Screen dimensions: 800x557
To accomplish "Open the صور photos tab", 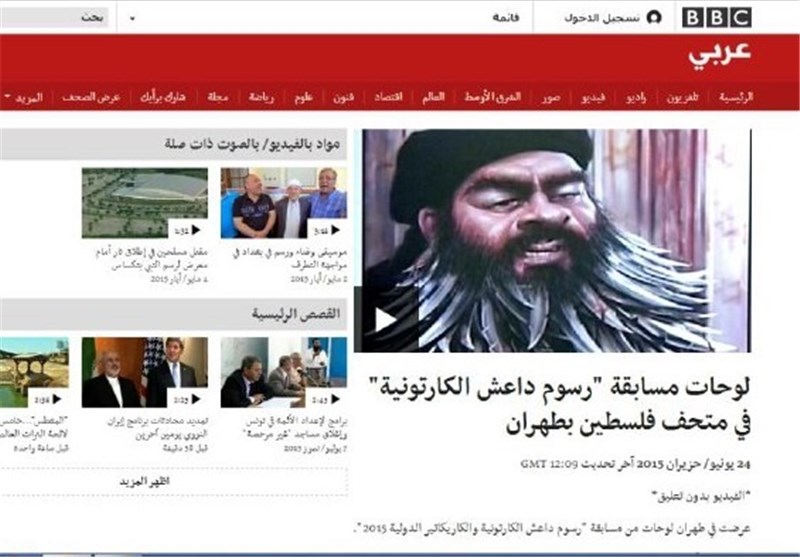I will tap(551, 97).
